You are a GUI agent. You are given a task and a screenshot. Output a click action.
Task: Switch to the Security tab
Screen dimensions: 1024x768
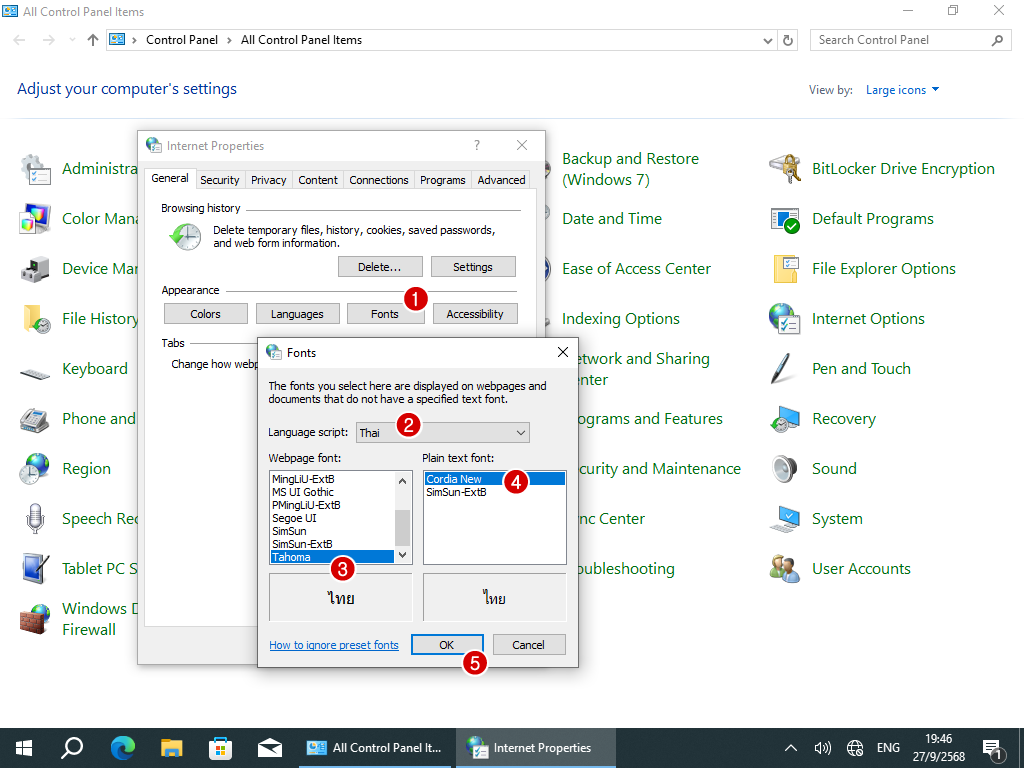[219, 180]
